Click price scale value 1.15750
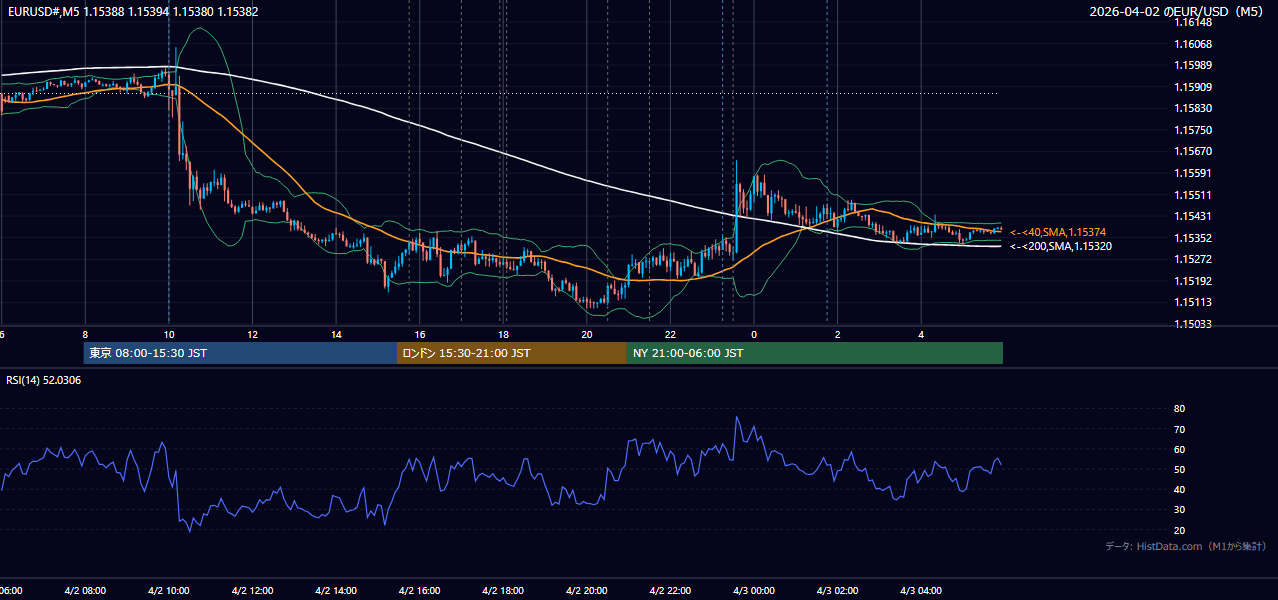The image size is (1278, 600). click(x=1192, y=130)
